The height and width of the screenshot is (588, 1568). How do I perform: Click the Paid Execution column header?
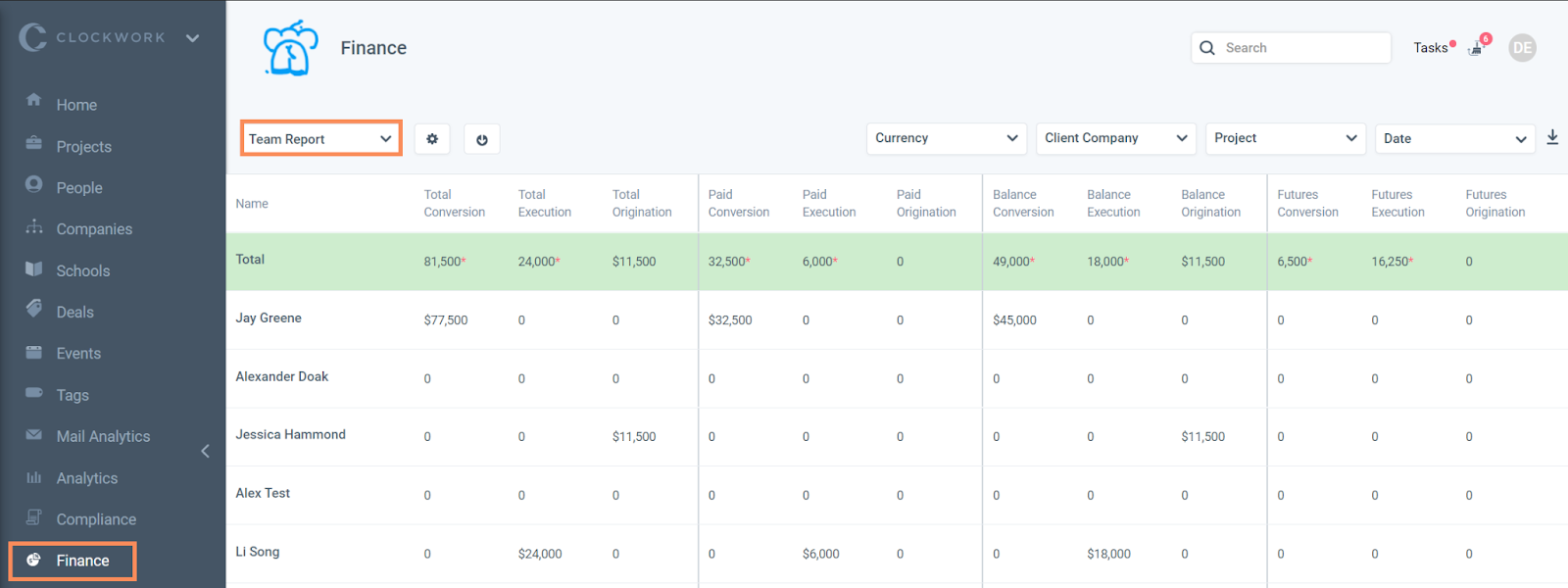click(x=829, y=204)
